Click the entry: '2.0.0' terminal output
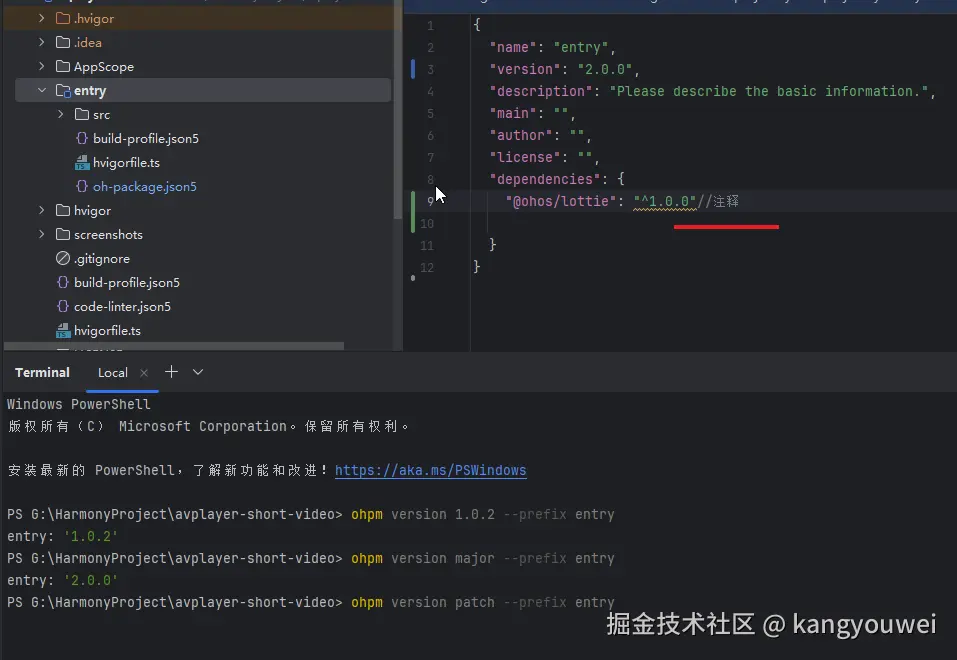 pos(62,580)
